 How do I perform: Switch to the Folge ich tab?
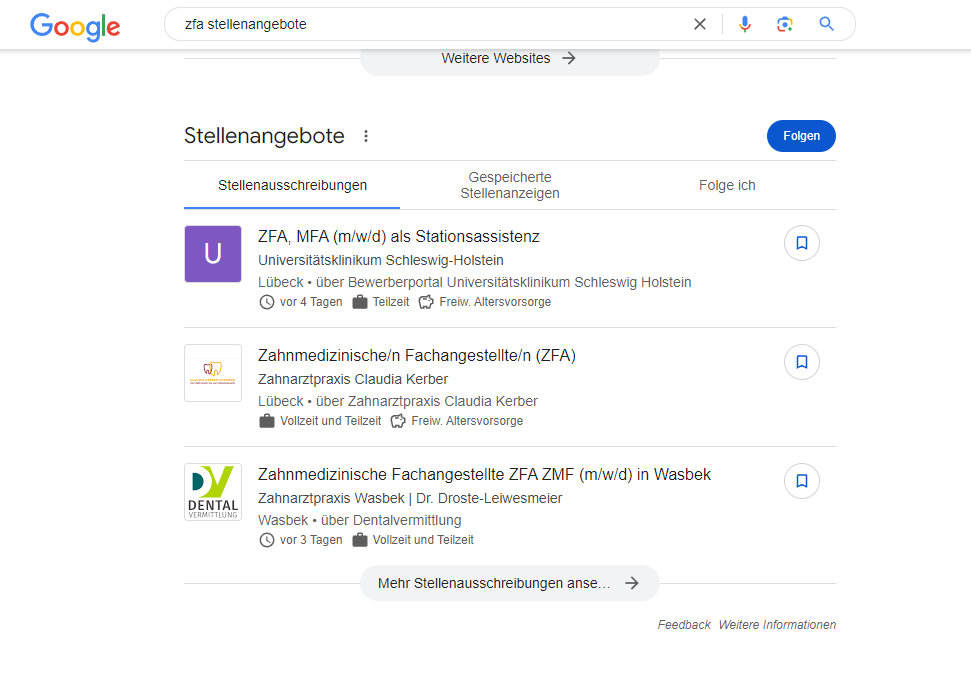pos(727,185)
